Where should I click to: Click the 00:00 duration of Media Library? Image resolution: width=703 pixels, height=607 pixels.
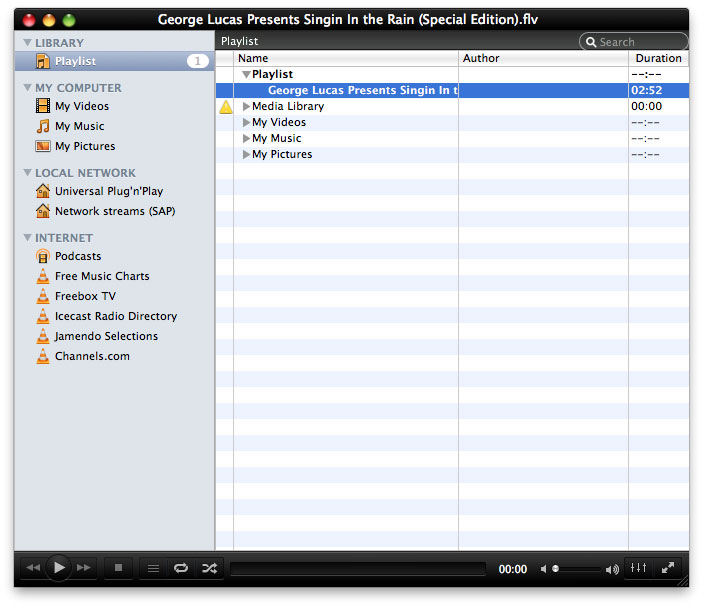647,106
